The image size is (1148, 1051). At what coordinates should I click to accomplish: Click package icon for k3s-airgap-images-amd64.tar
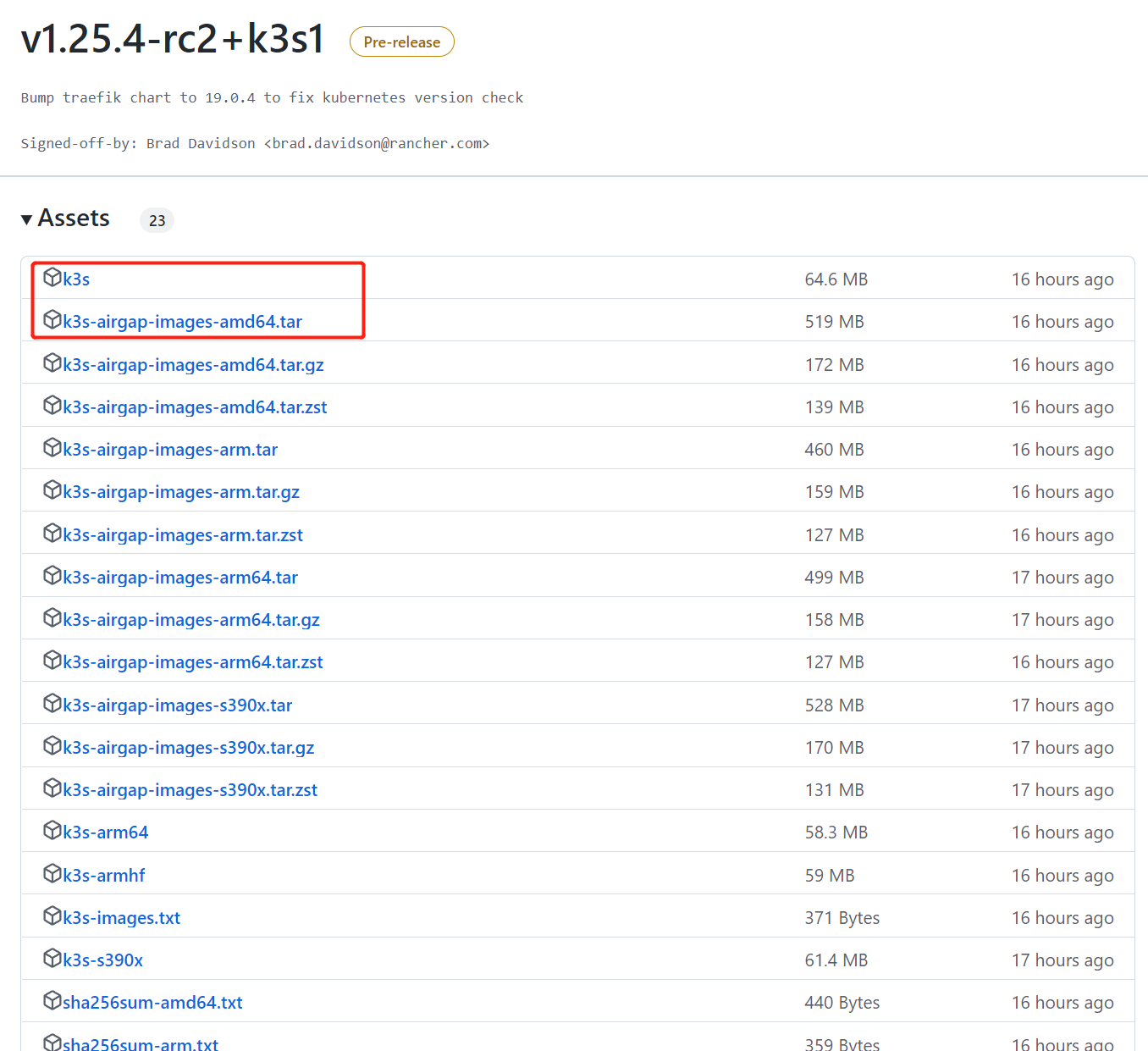tap(52, 319)
